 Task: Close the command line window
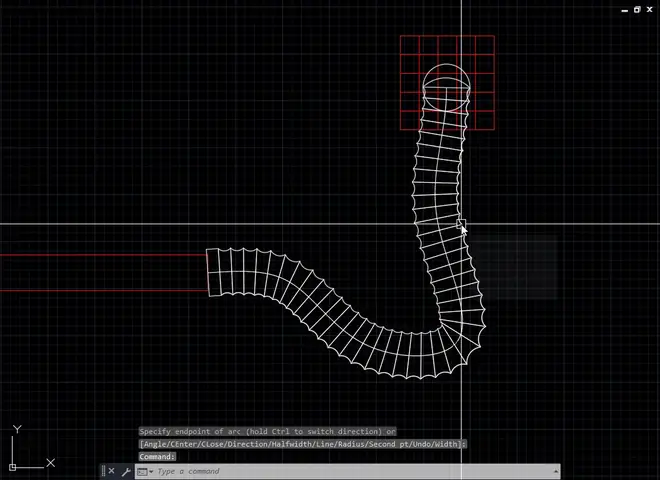pyautogui.click(x=111, y=471)
